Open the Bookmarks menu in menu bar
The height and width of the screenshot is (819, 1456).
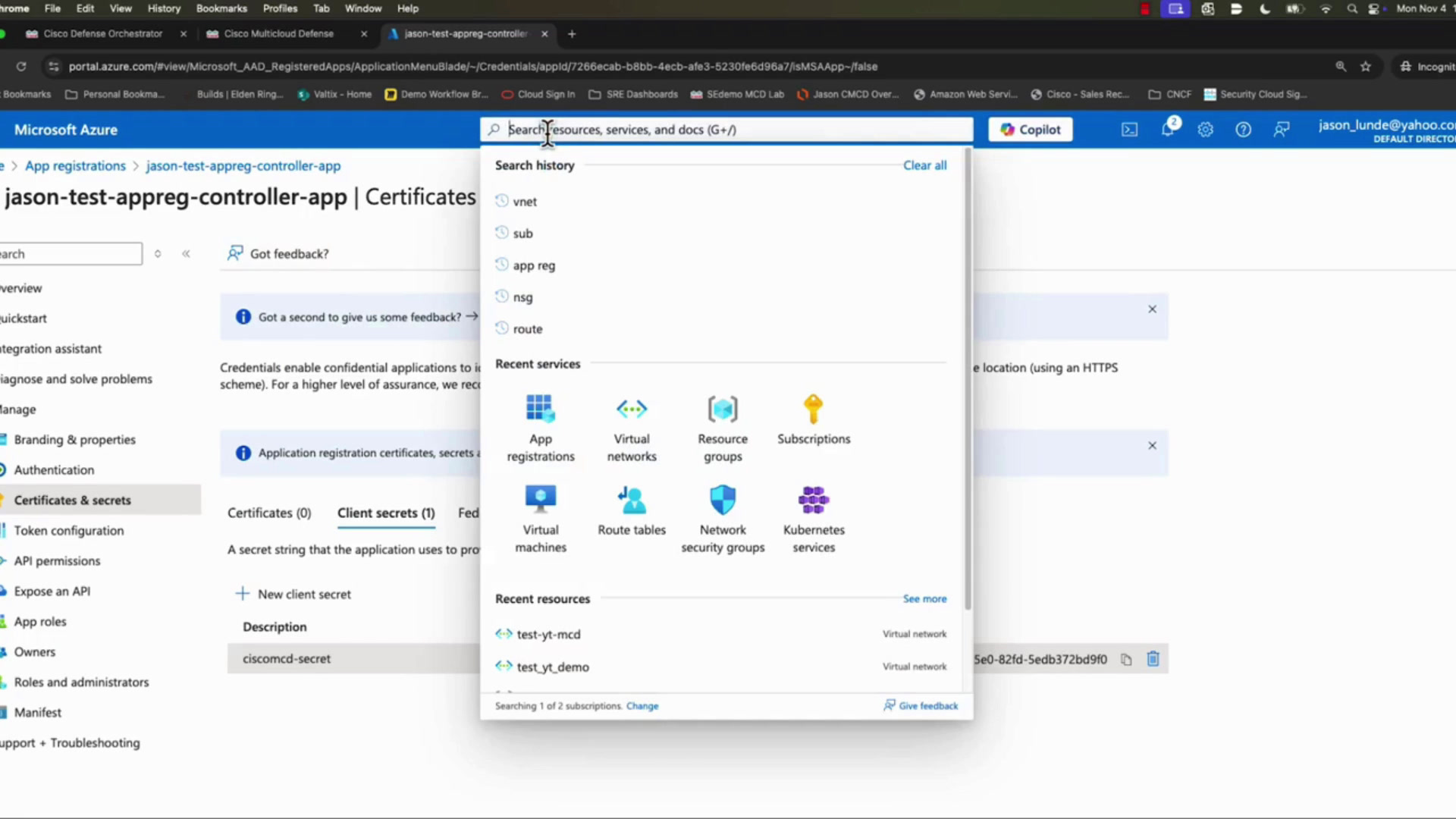221,8
